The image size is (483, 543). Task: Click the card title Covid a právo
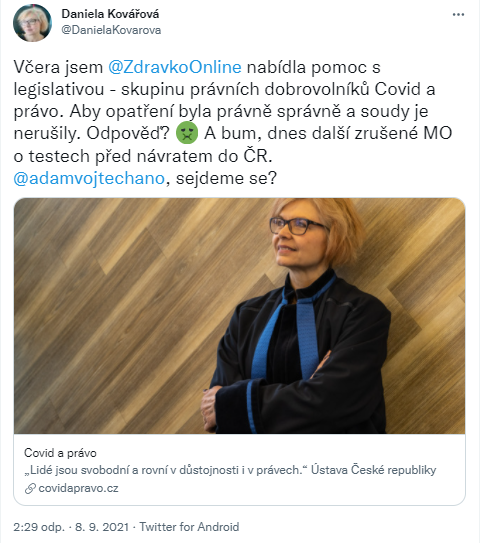(60, 453)
